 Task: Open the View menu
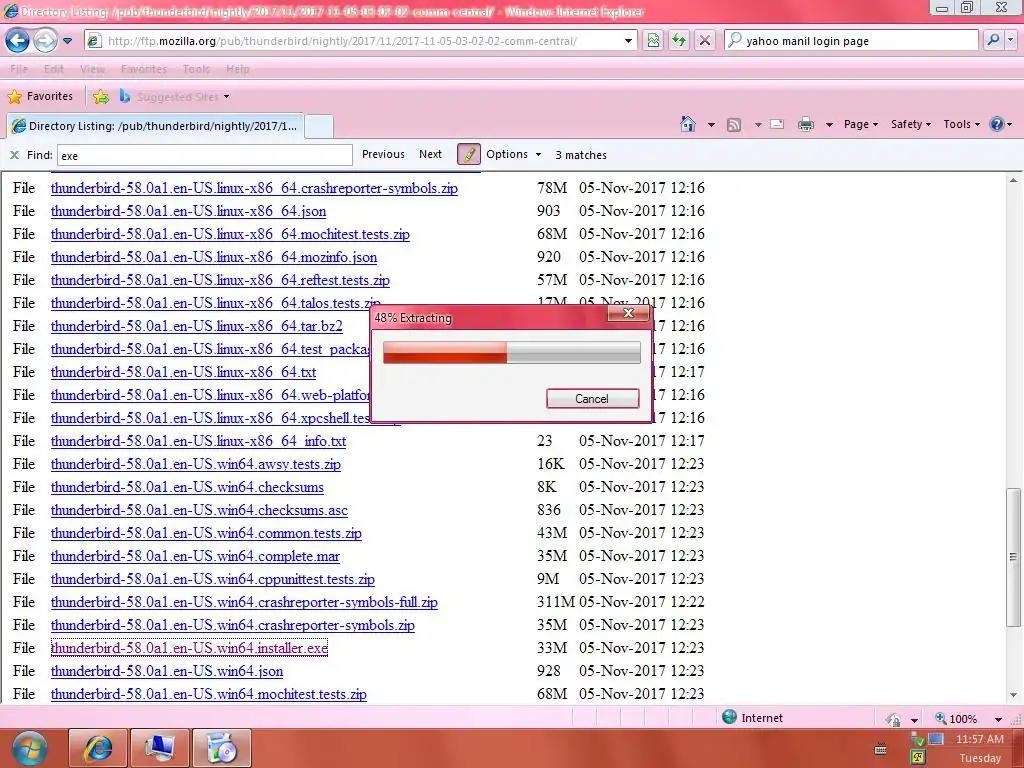point(92,69)
